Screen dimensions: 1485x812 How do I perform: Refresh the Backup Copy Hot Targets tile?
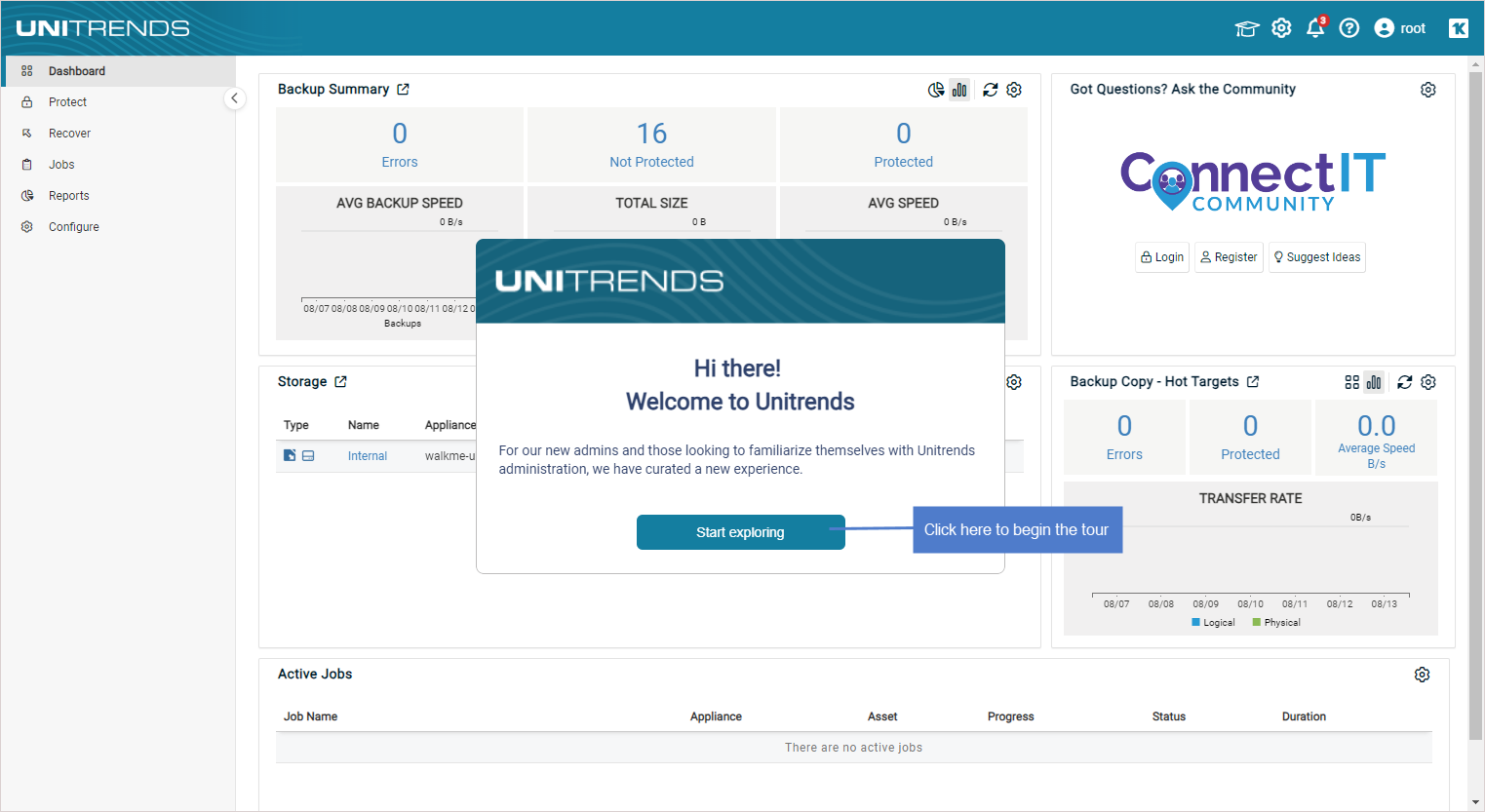tap(1405, 382)
